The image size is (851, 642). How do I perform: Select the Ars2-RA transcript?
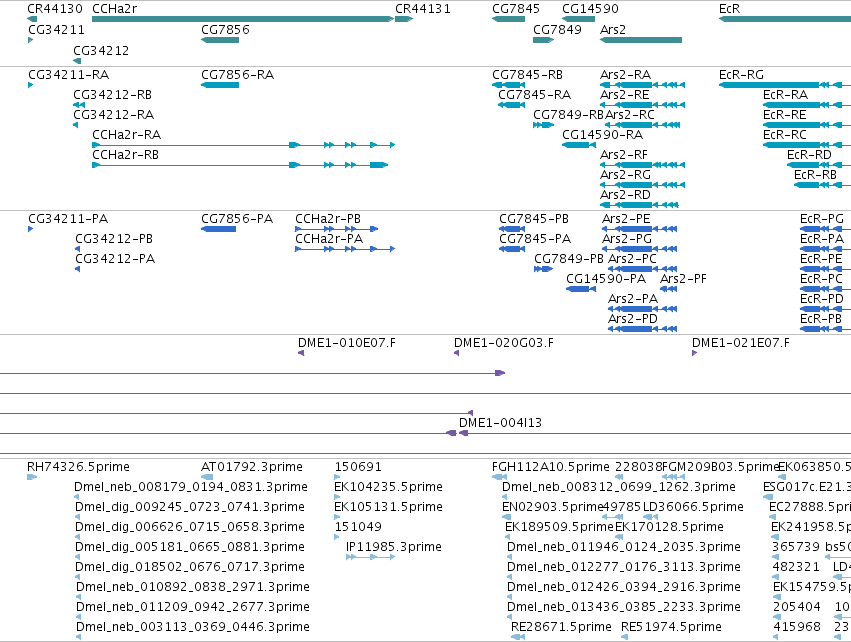pyautogui.click(x=642, y=85)
